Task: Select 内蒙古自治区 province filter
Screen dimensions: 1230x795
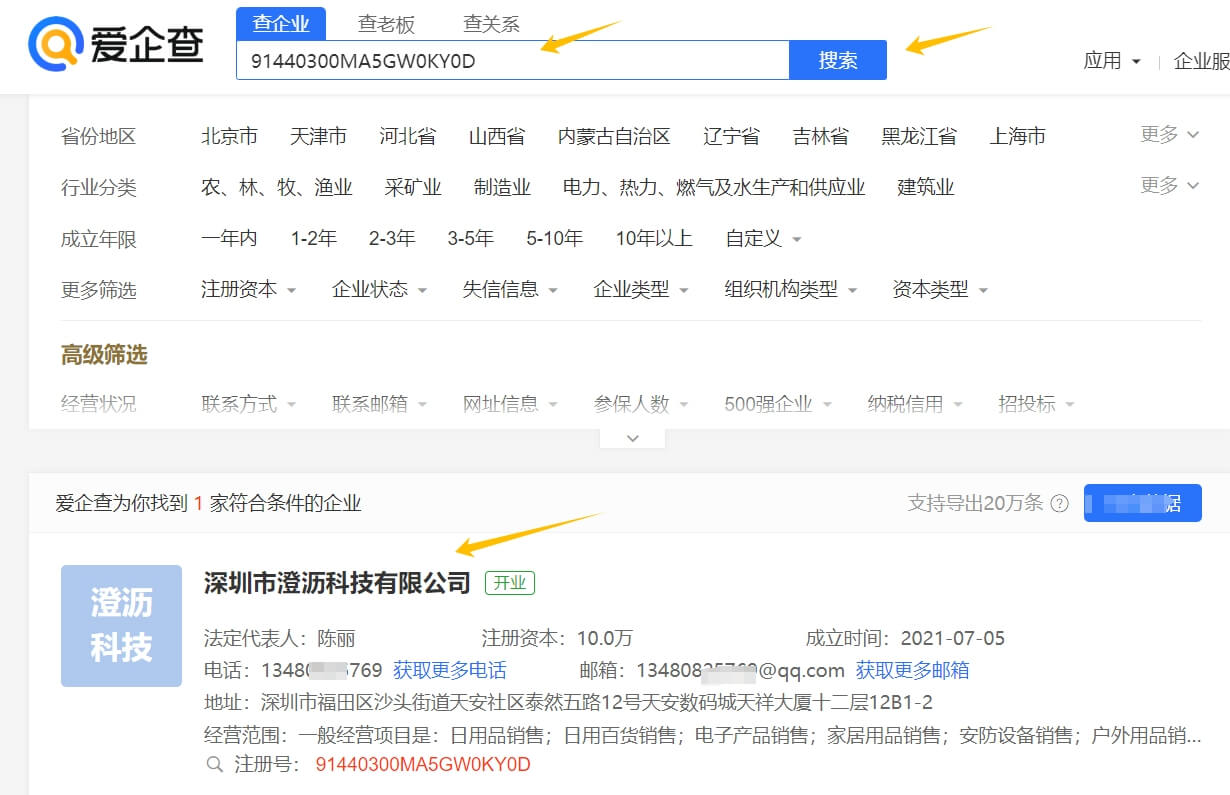Action: 614,136
